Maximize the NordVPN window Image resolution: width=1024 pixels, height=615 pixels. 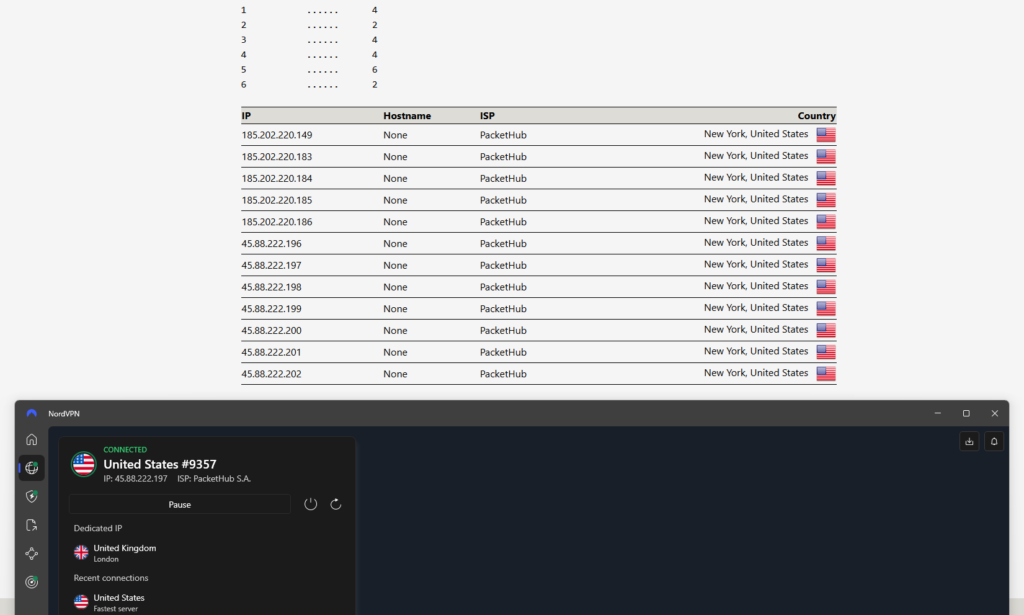coord(967,413)
